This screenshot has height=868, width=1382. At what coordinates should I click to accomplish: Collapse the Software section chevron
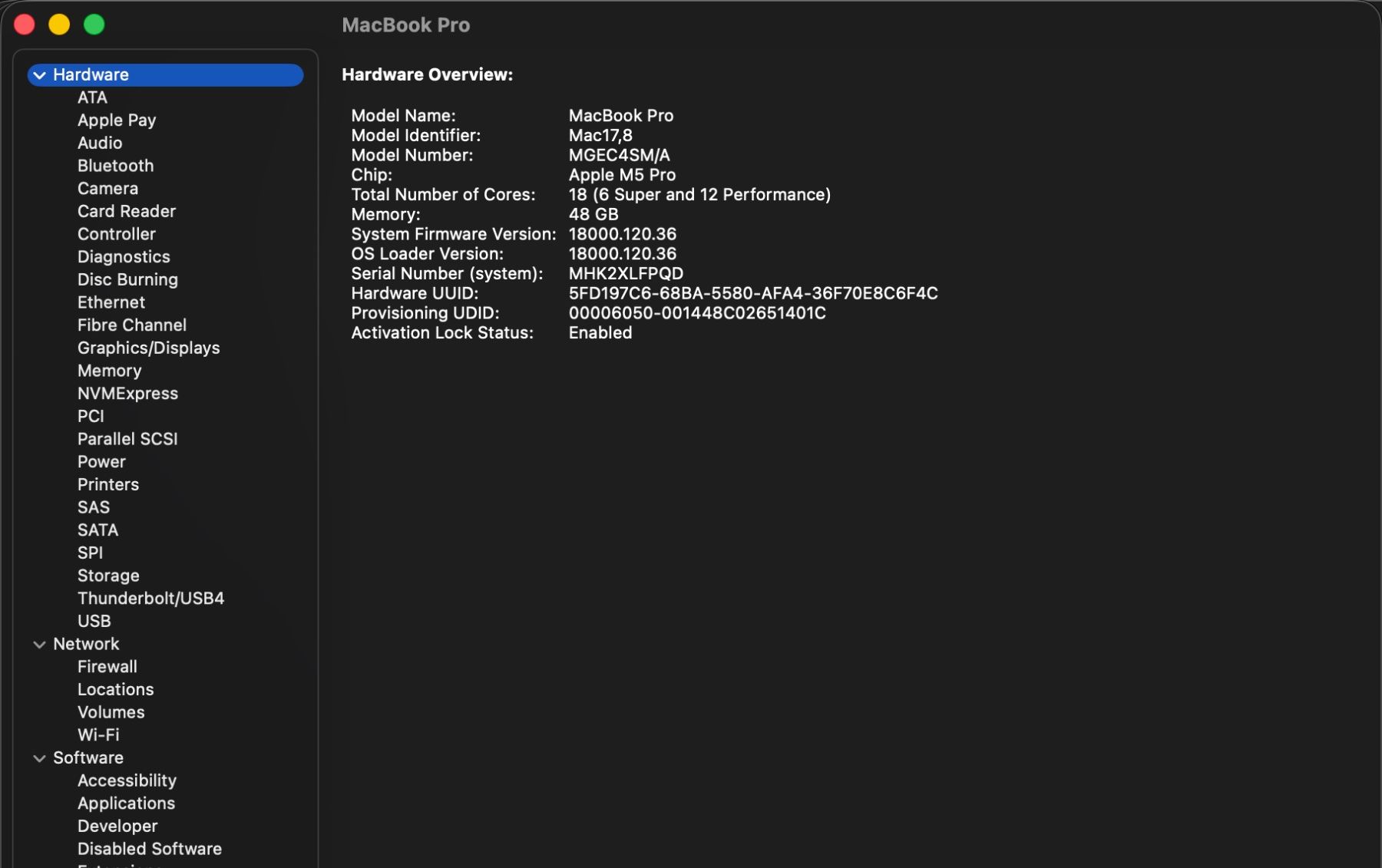tap(39, 758)
